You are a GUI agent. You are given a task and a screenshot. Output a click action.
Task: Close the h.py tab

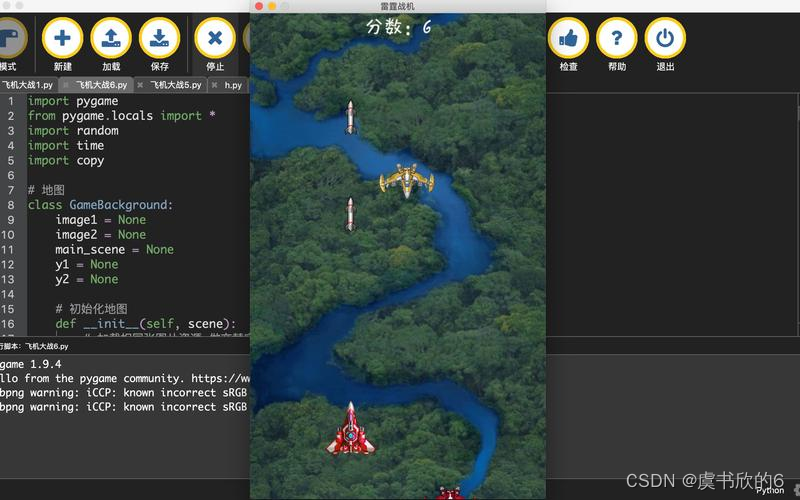[x=214, y=85]
